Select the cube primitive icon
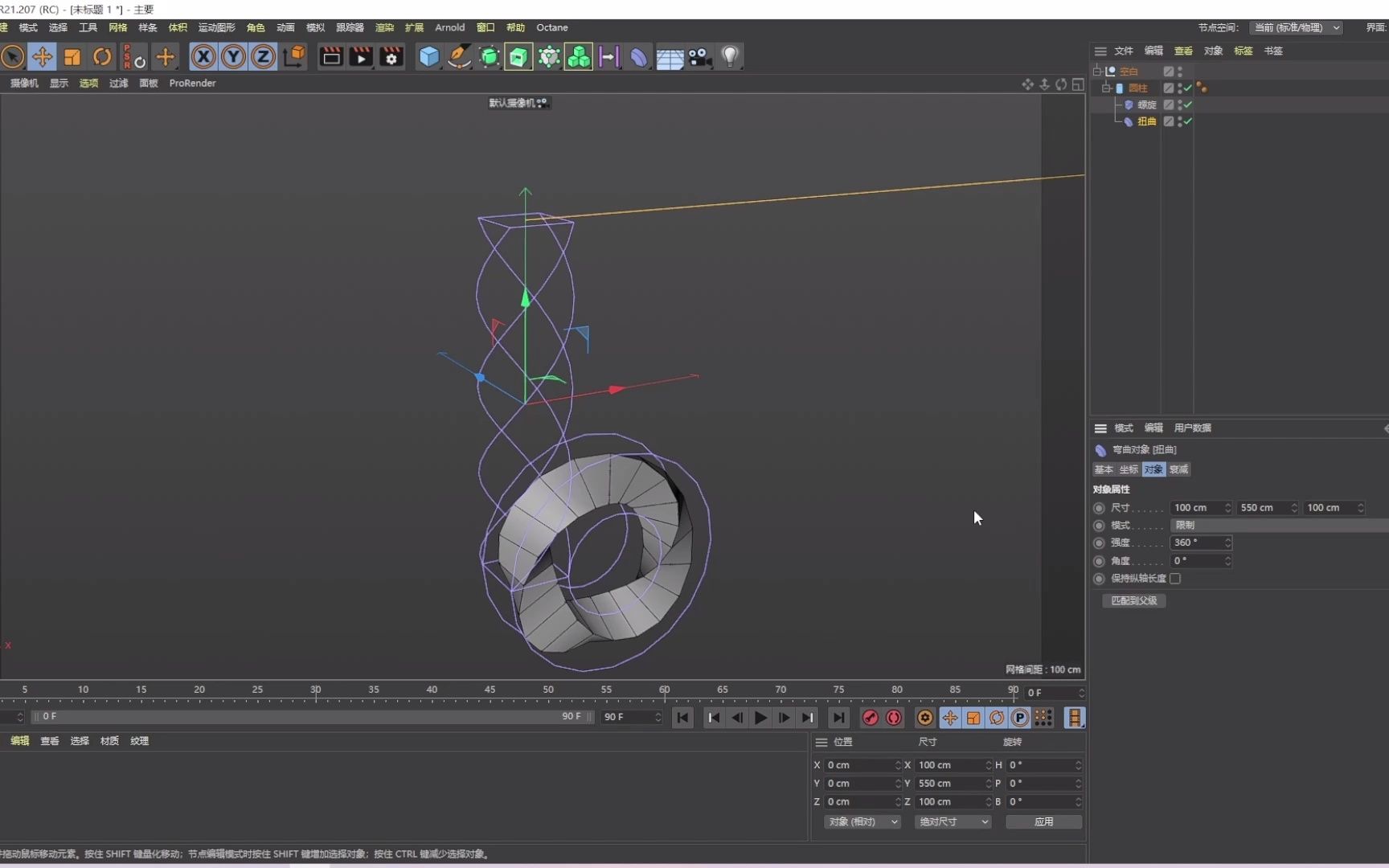 point(428,56)
